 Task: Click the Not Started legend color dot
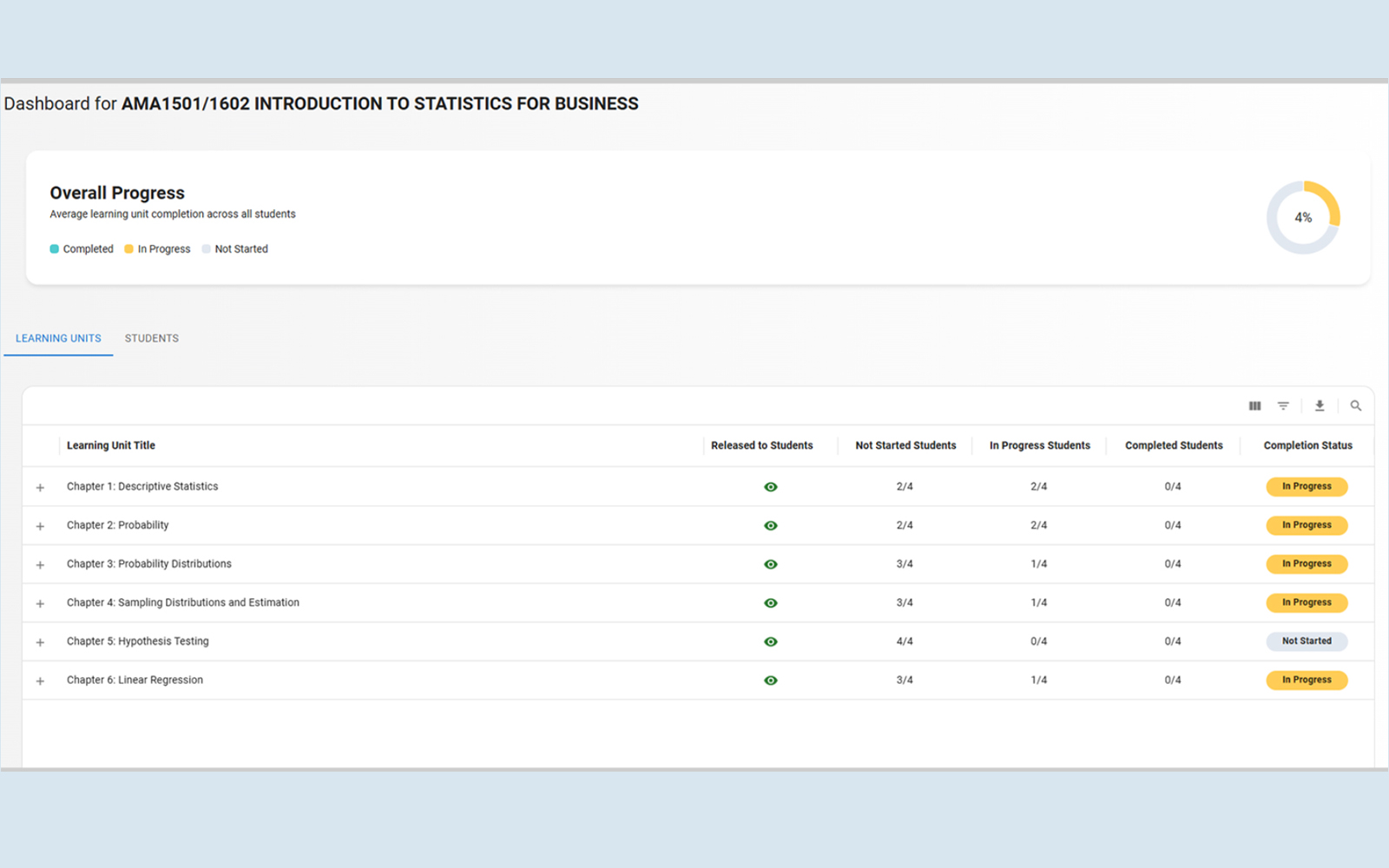point(206,249)
